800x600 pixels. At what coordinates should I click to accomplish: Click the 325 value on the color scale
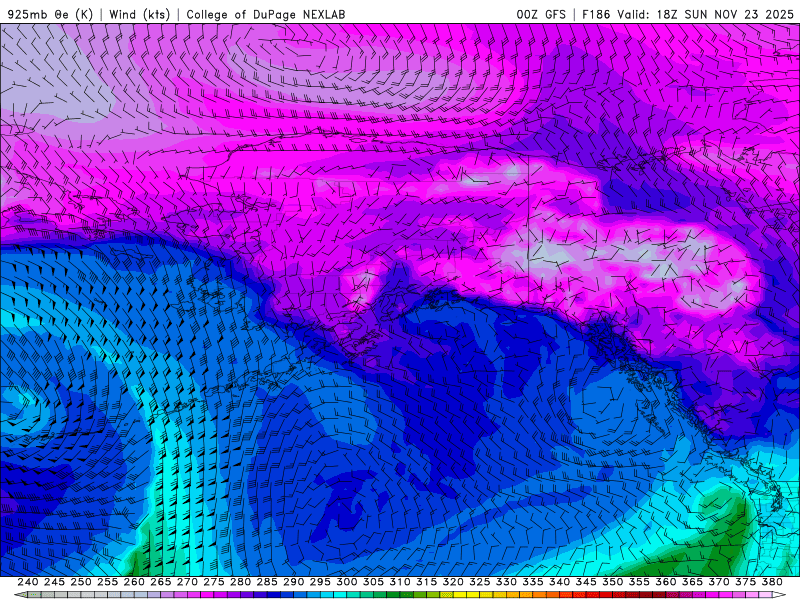pos(479,582)
